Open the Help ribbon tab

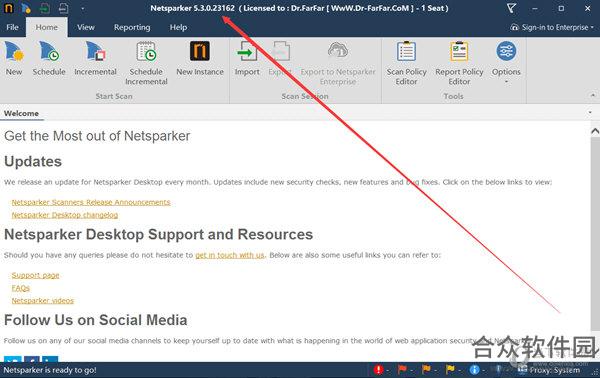(178, 27)
